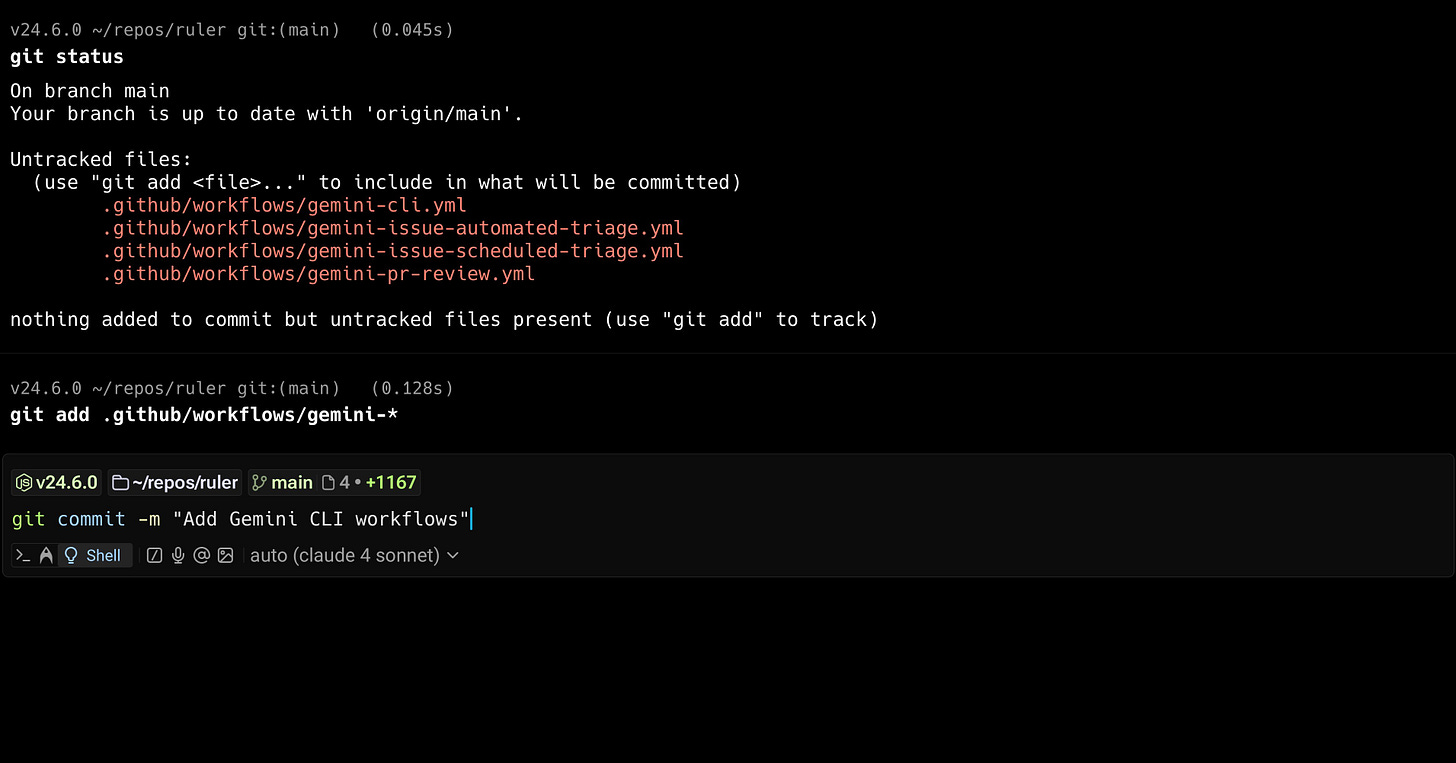Click the chevron next to the model selector
Viewport: 1456px width, 763px height.
point(452,555)
